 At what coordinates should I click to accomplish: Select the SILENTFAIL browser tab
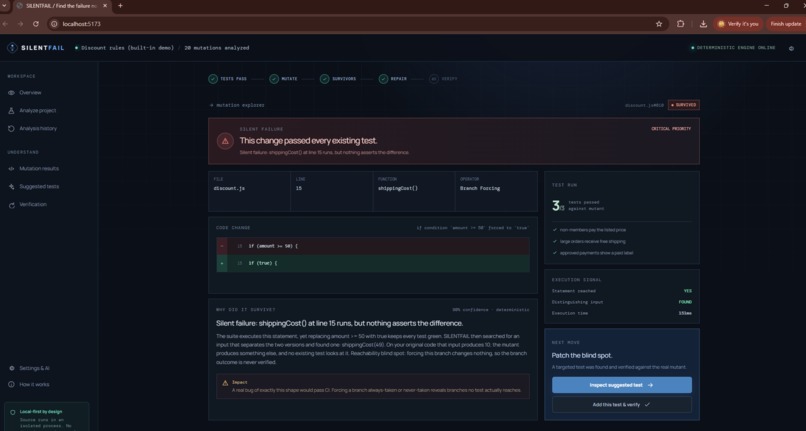pyautogui.click(x=61, y=6)
